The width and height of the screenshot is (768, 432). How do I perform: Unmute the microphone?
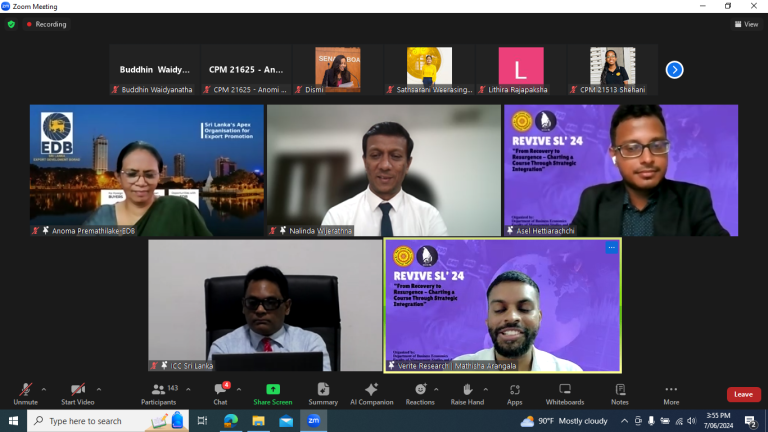pos(25,394)
